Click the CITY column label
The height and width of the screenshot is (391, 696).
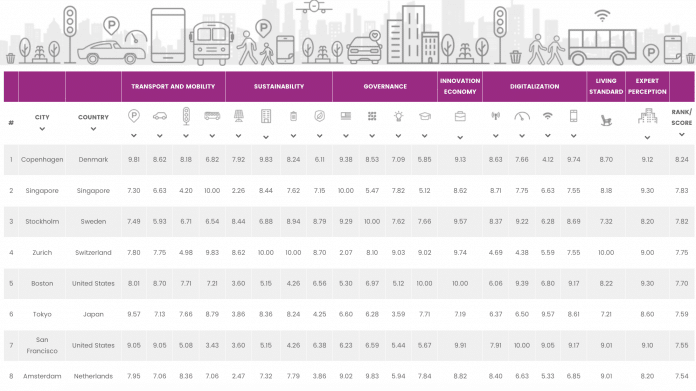click(x=42, y=117)
